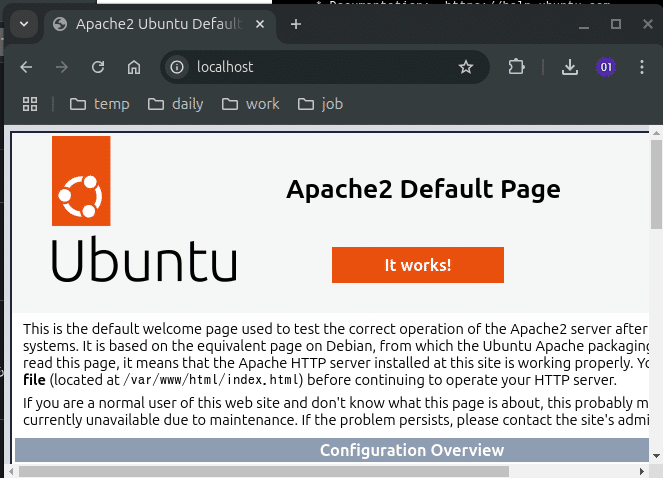
Task: Click the bold word "file"
Action: coord(34,380)
